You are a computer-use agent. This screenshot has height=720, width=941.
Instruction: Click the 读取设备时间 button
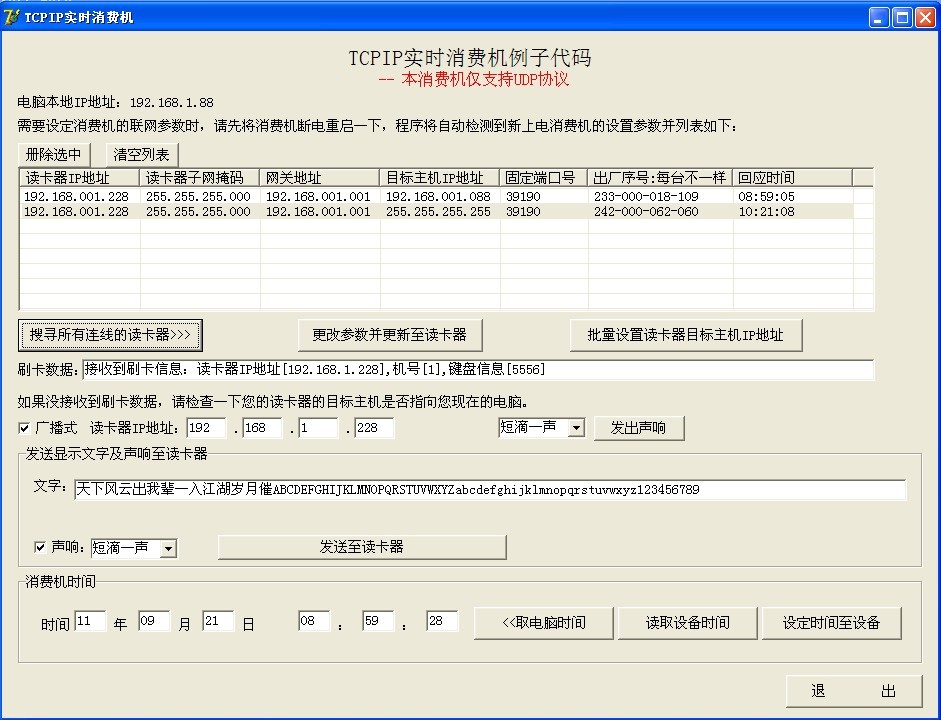pos(687,622)
